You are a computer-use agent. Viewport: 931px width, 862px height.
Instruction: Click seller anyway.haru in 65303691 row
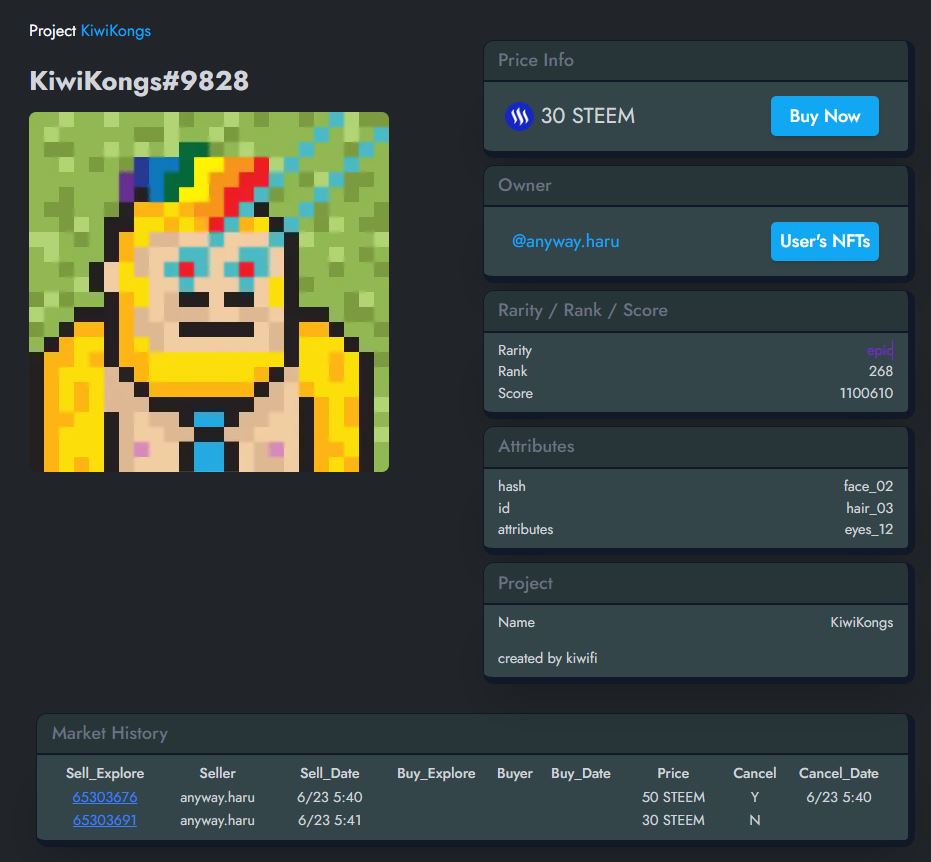[x=217, y=820]
